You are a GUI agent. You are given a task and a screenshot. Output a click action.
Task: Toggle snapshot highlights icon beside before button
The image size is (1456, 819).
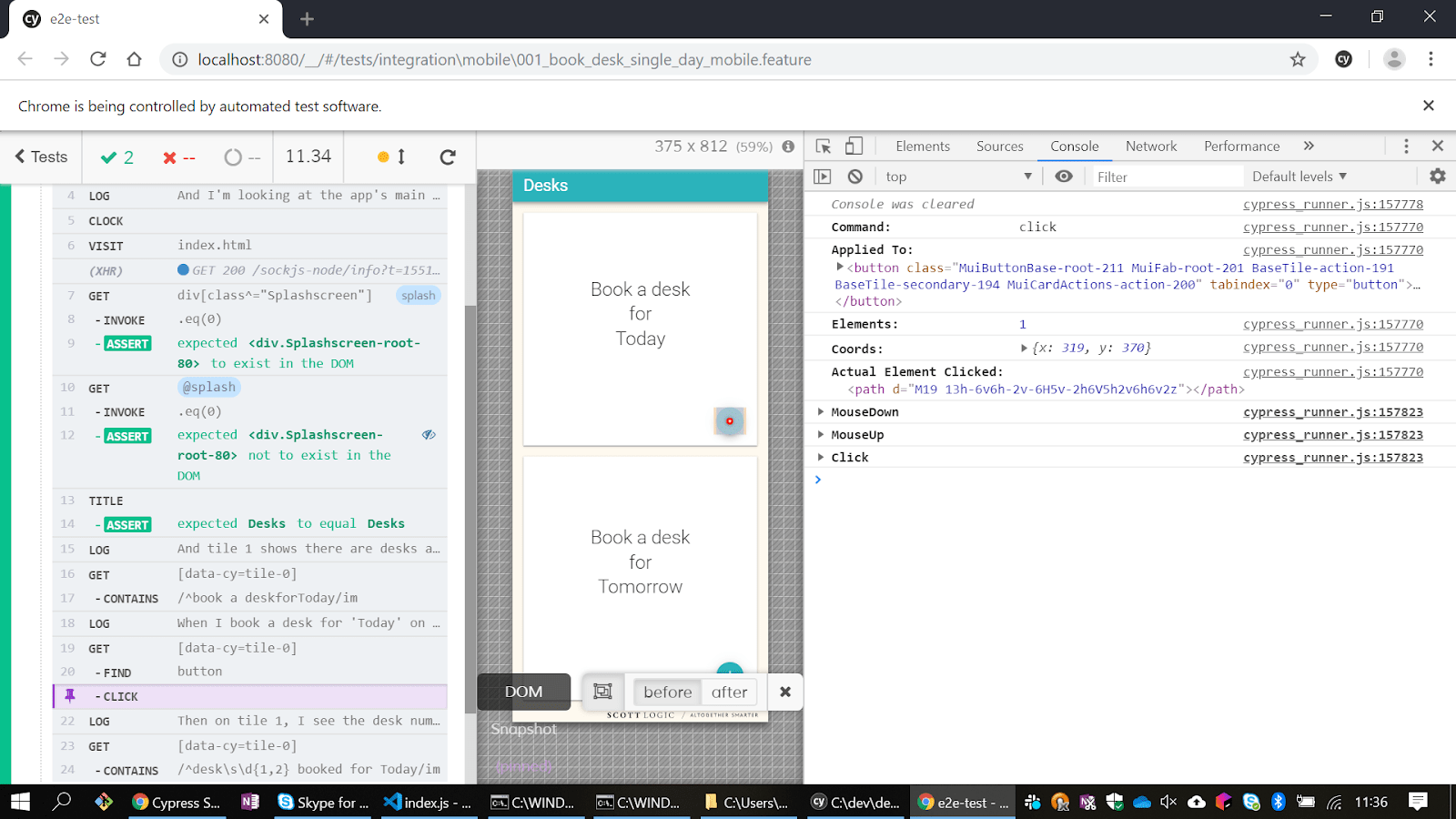coord(602,692)
